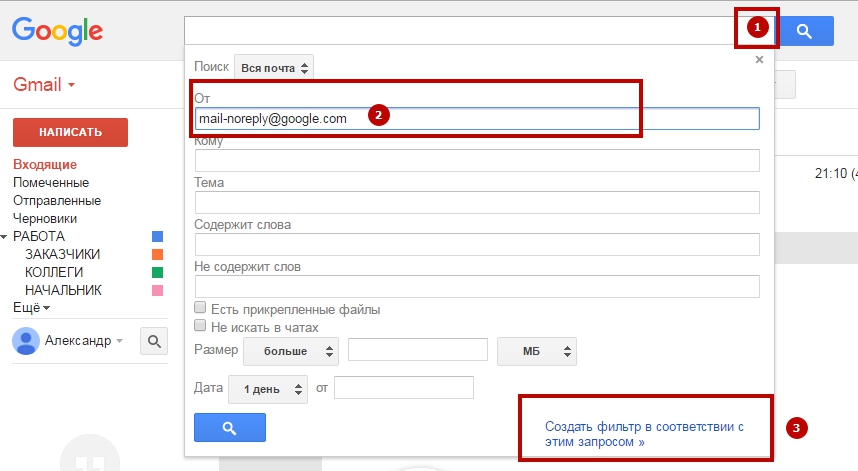858x471 pixels.
Task: Open the Входящие folder
Action: click(x=45, y=164)
